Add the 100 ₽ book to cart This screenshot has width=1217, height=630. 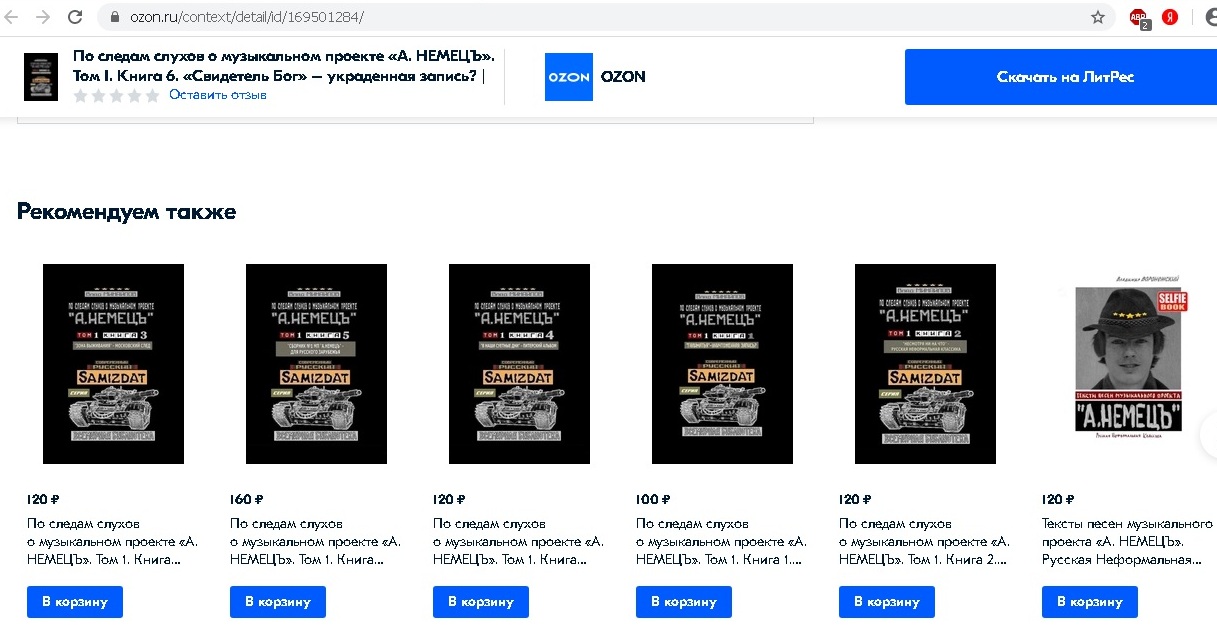coord(684,602)
